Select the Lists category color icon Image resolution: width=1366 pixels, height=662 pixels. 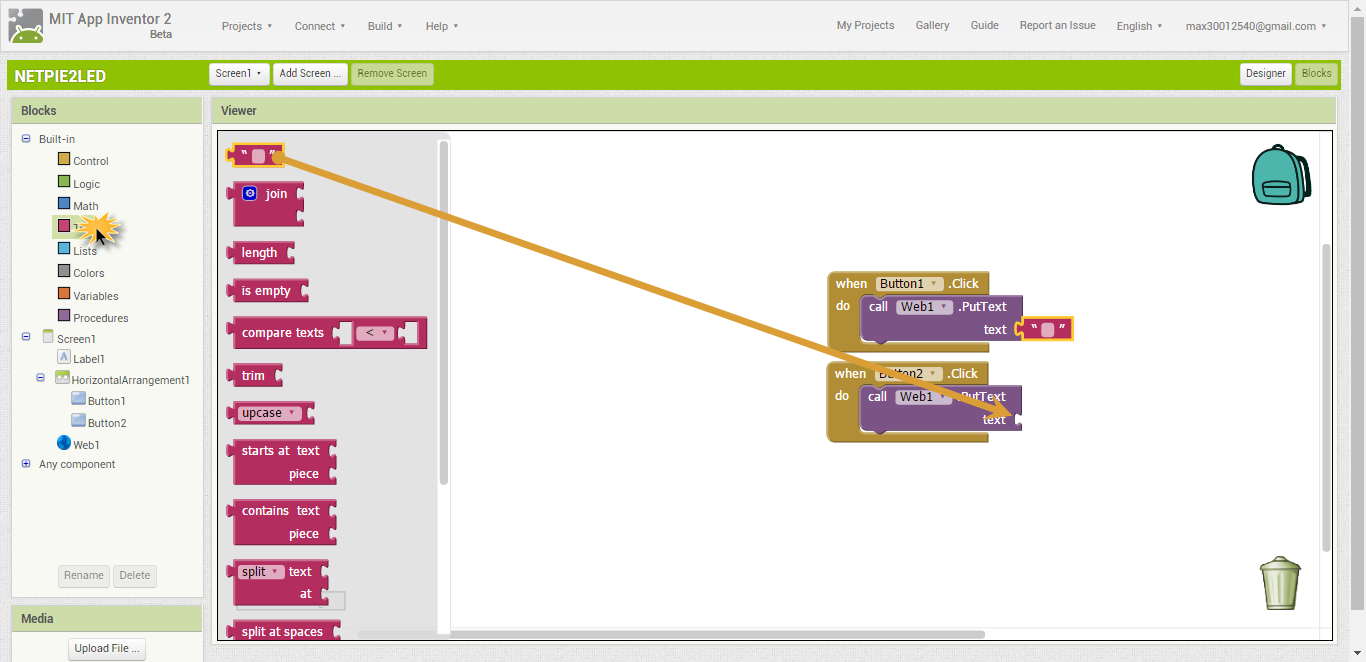[x=64, y=249]
